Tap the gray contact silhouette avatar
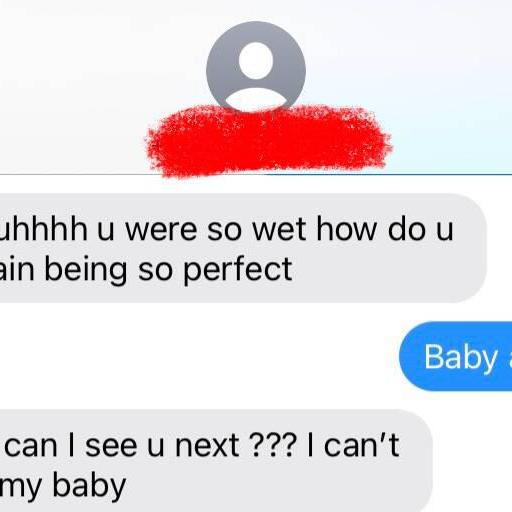This screenshot has height=512, width=512. (x=256, y=66)
